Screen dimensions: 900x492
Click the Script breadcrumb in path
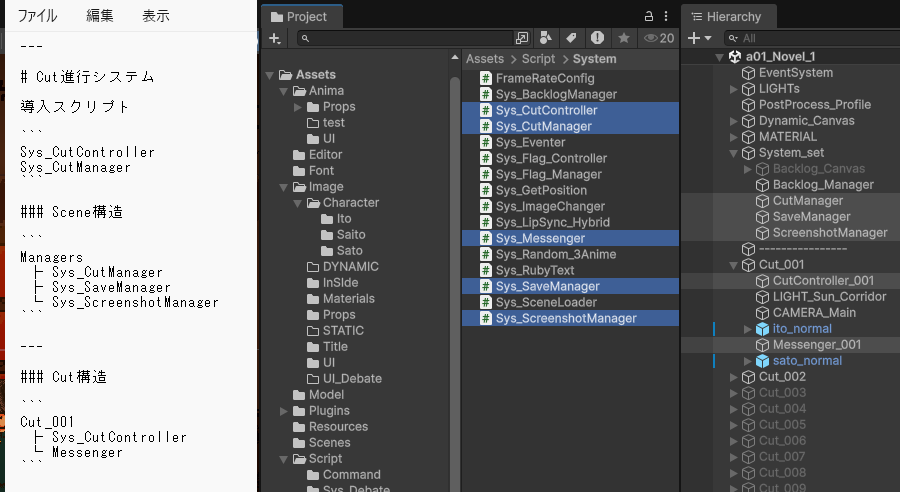click(538, 59)
